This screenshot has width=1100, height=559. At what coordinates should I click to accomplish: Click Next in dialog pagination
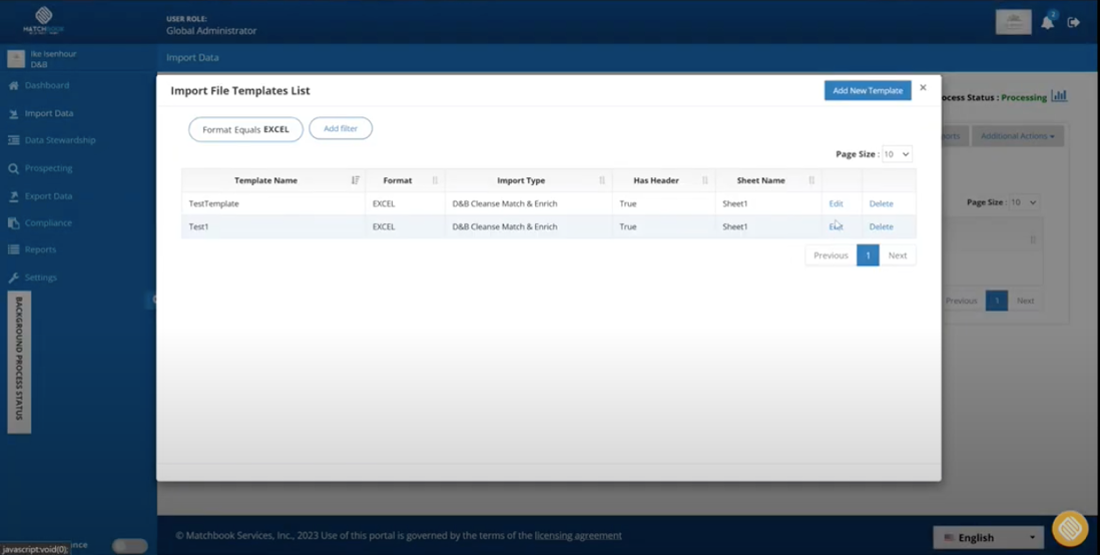(897, 255)
